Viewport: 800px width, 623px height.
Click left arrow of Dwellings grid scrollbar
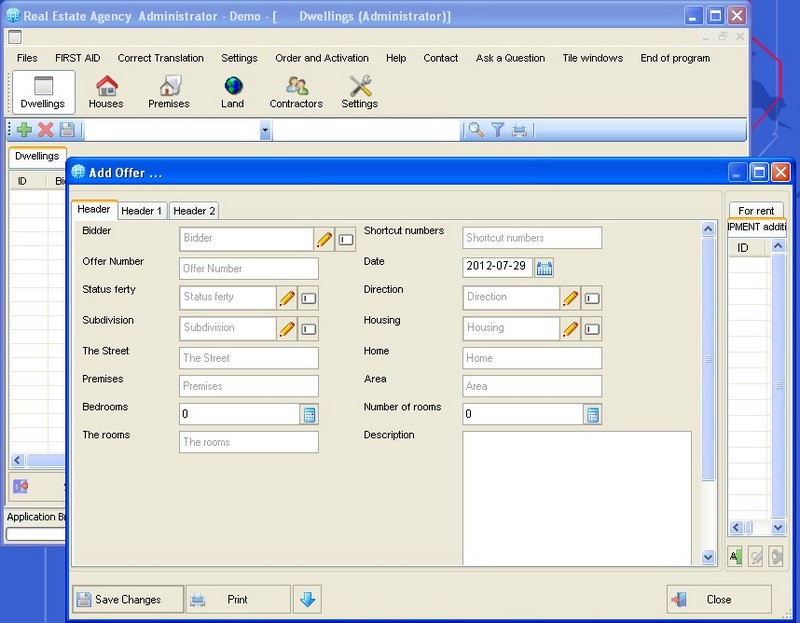coord(17,460)
